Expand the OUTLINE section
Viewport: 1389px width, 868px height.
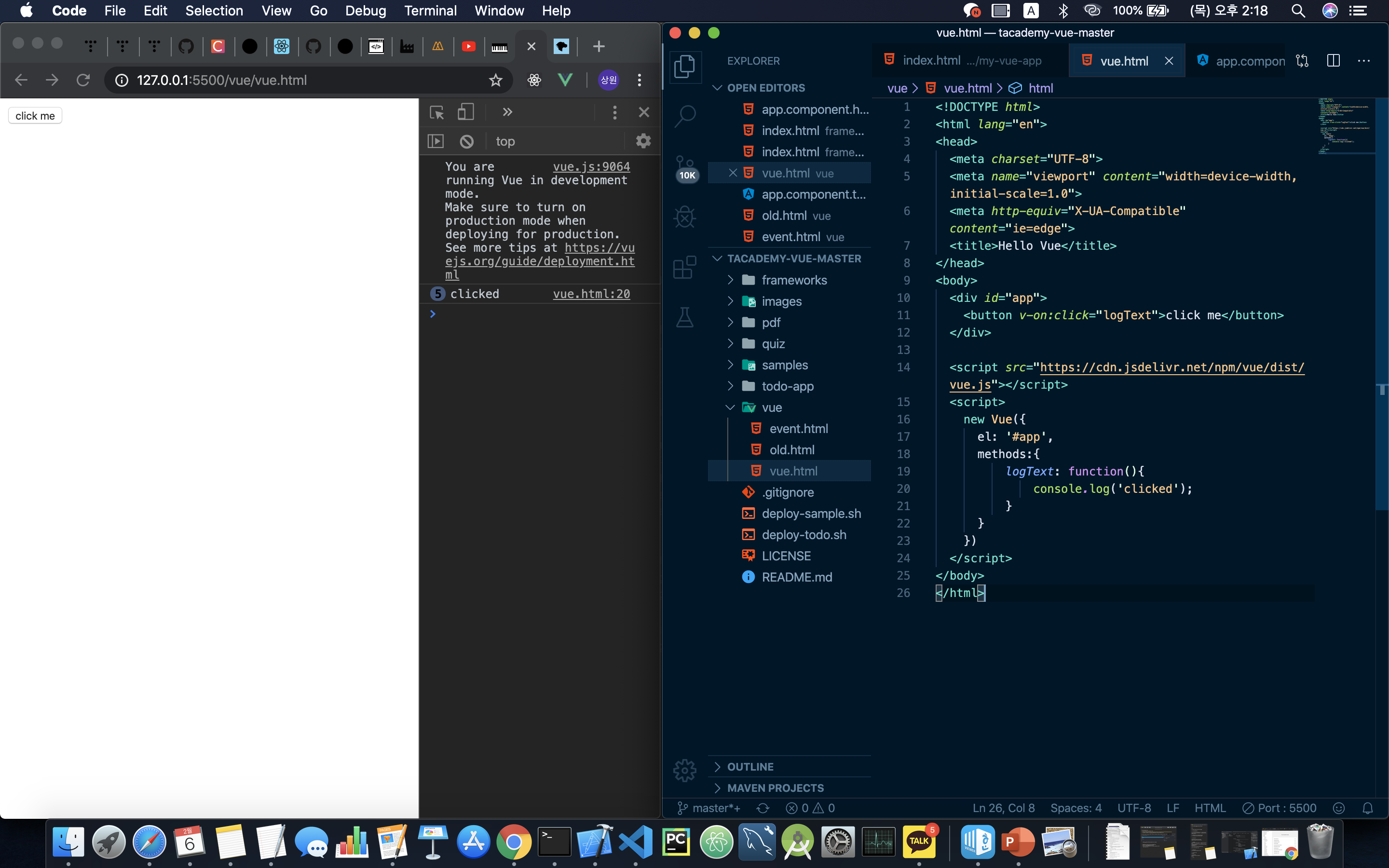(749, 767)
